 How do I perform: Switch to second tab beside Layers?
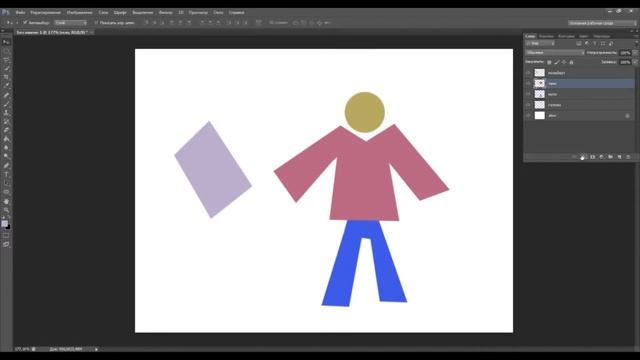pyautogui.click(x=546, y=36)
